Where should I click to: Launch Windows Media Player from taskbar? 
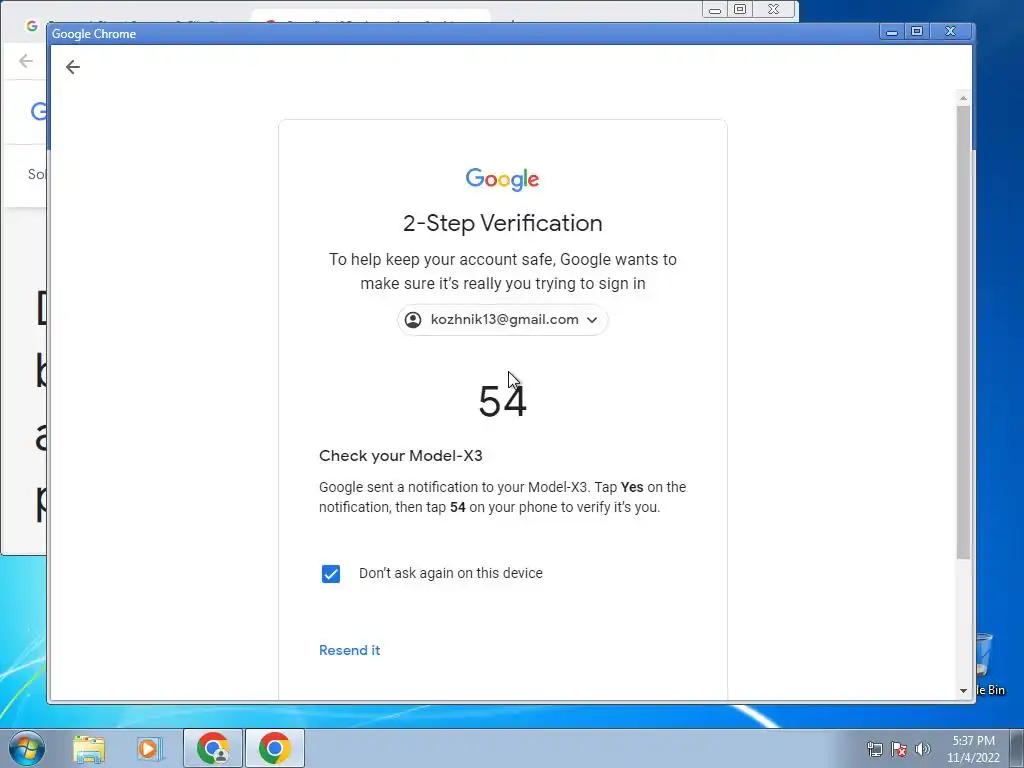pos(149,748)
